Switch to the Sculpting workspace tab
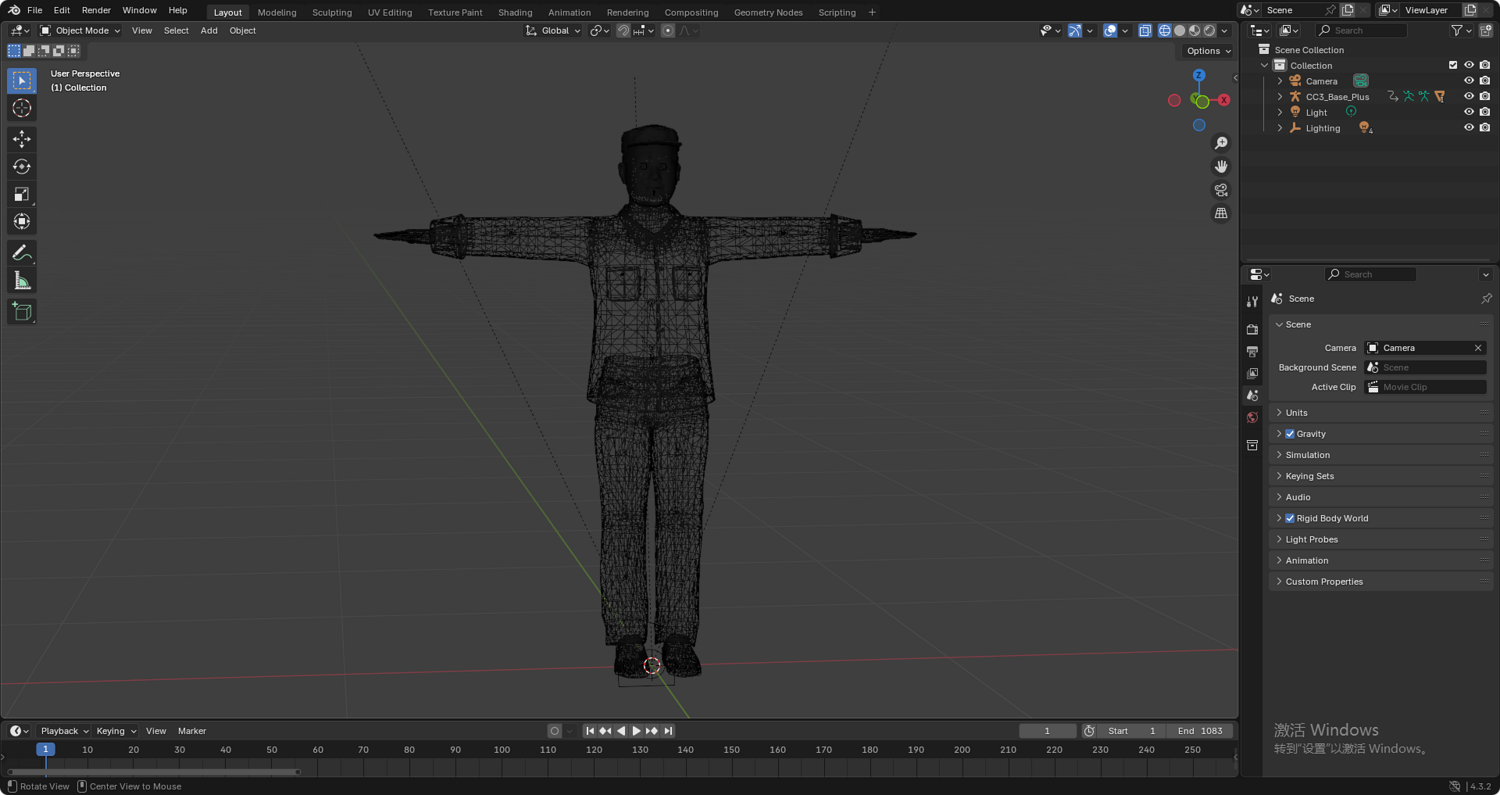Screen dimensions: 1500x795 (331, 12)
